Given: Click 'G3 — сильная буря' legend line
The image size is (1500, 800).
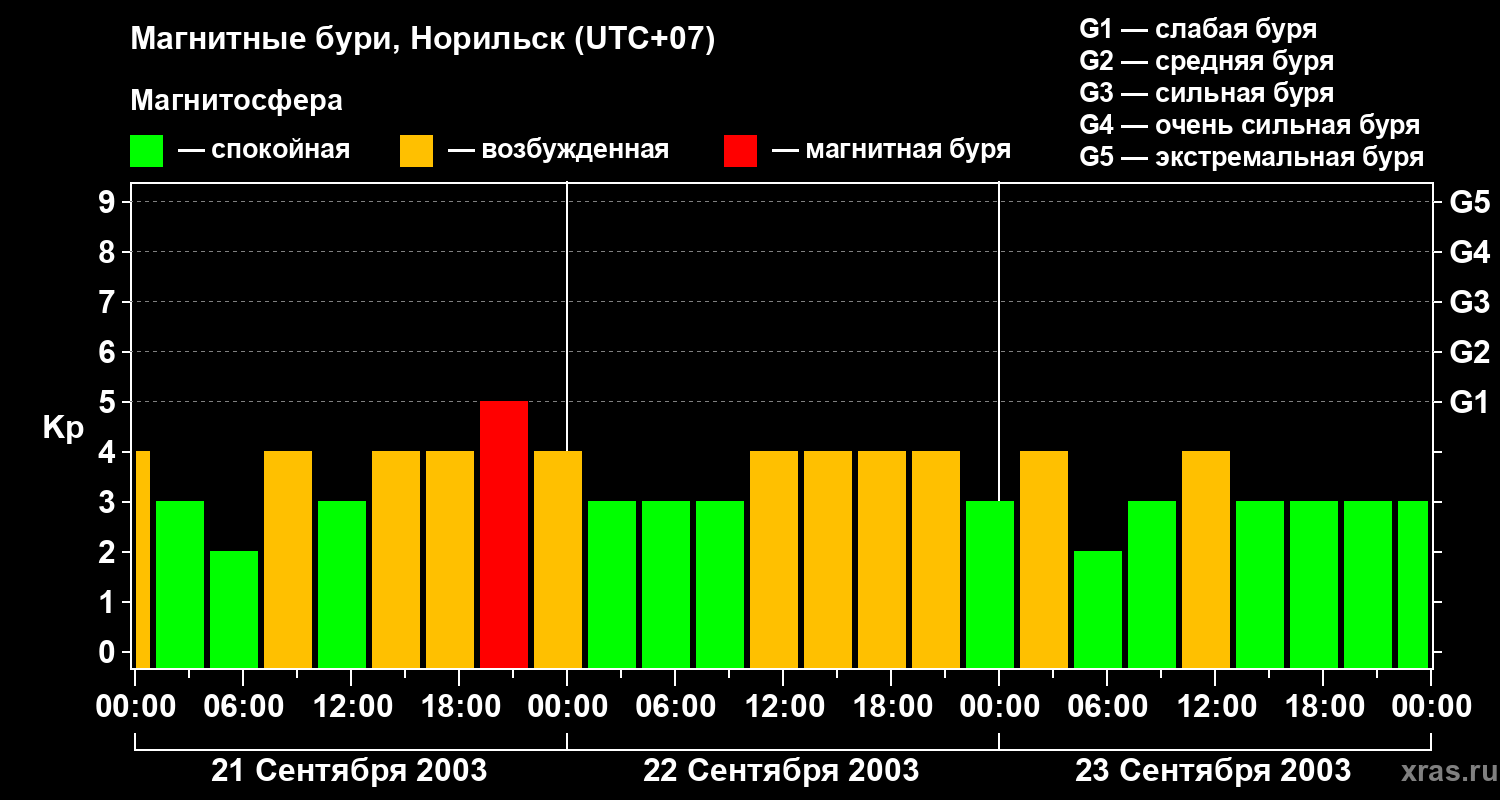Looking at the screenshot, I should [1207, 93].
